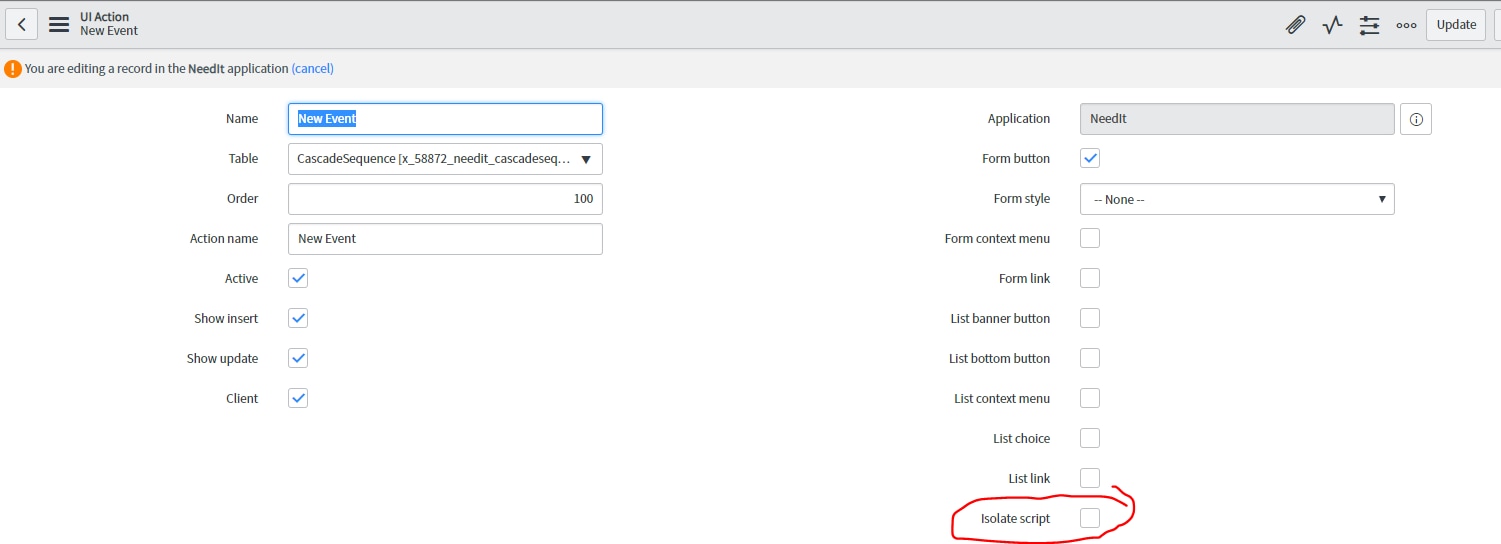This screenshot has height=544, width=1501.
Task: Click the Name input field
Action: coord(445,119)
